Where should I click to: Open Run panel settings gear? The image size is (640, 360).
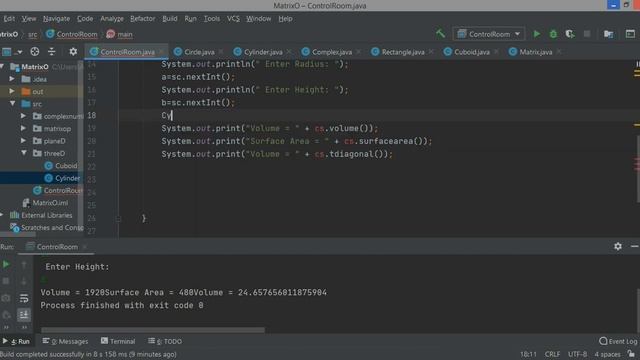[x=618, y=246]
